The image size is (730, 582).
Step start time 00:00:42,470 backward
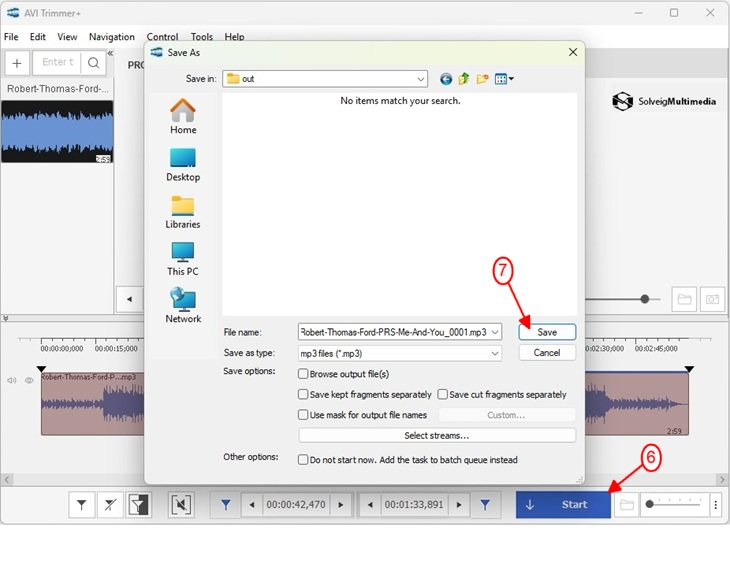click(252, 505)
